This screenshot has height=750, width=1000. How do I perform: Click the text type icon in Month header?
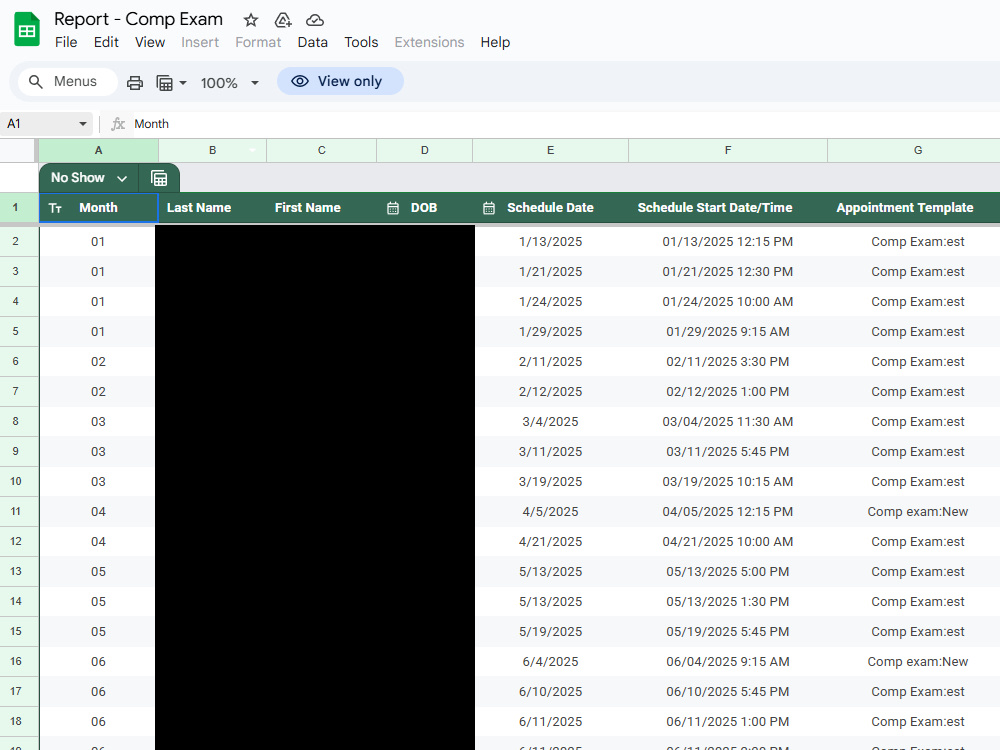click(x=55, y=208)
